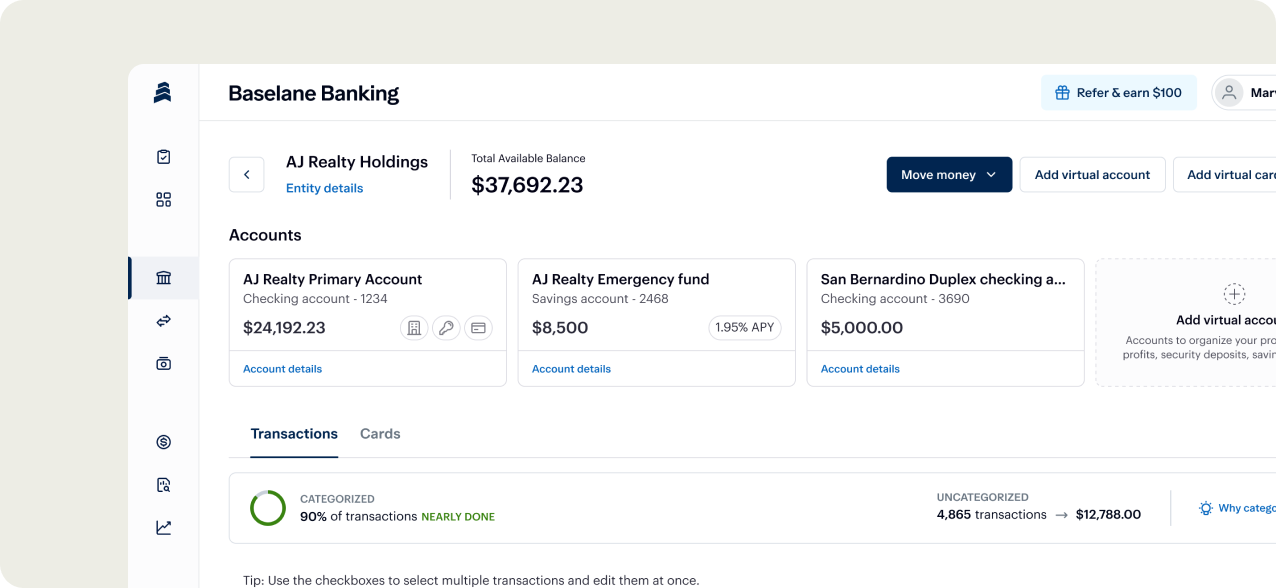
Task: Open Entity details link
Action: [x=325, y=188]
